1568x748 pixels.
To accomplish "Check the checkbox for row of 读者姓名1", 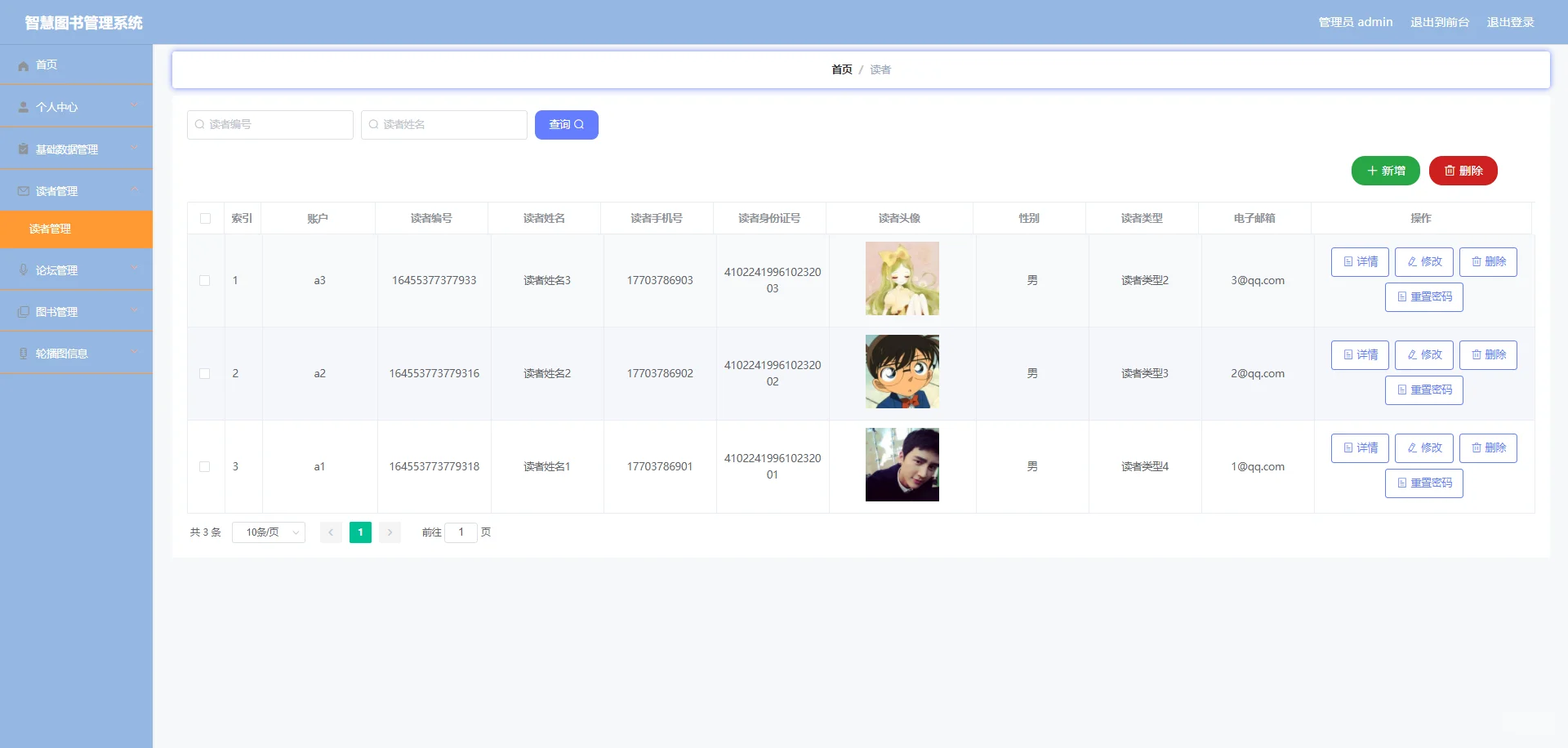I will point(205,466).
